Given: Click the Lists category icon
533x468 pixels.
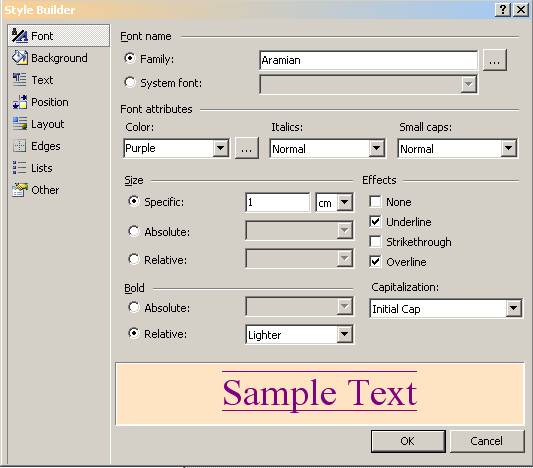Looking at the screenshot, I should (x=19, y=168).
